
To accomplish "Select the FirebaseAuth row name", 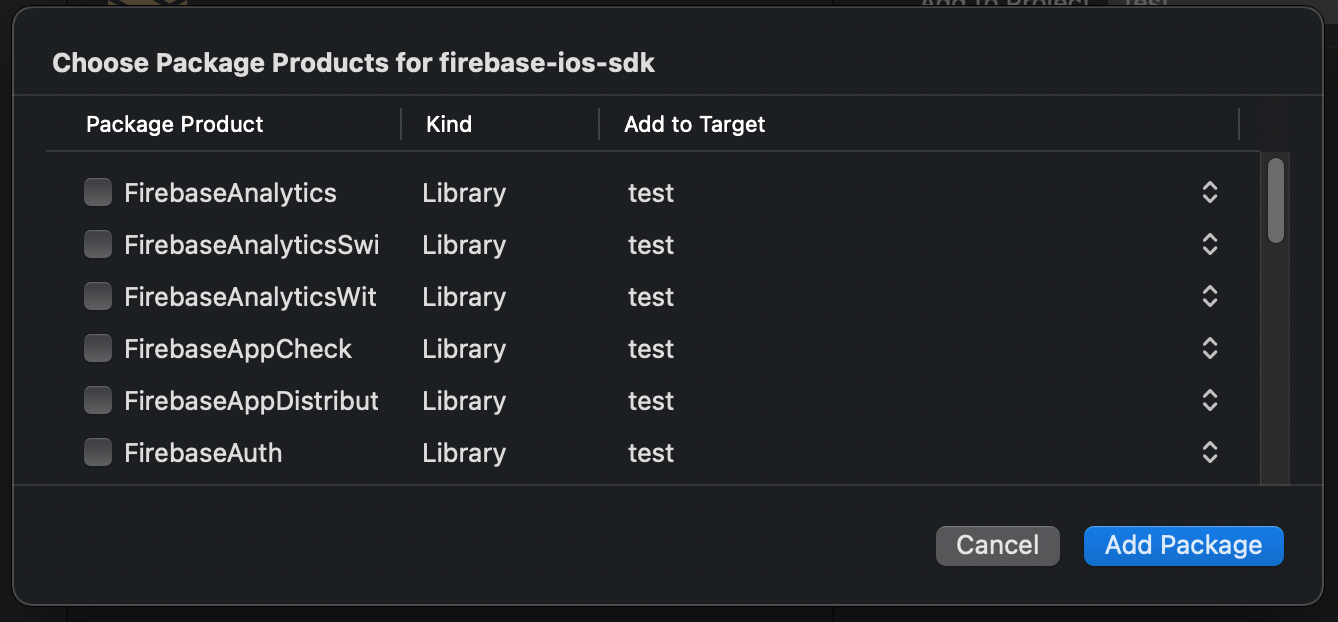I will coord(203,453).
